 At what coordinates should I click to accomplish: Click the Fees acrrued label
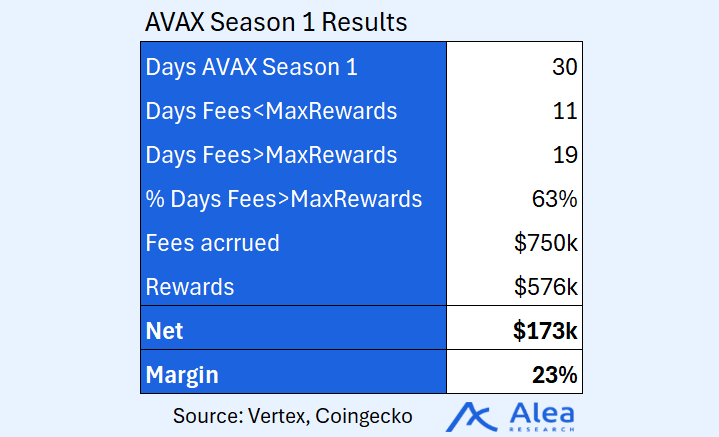[212, 243]
